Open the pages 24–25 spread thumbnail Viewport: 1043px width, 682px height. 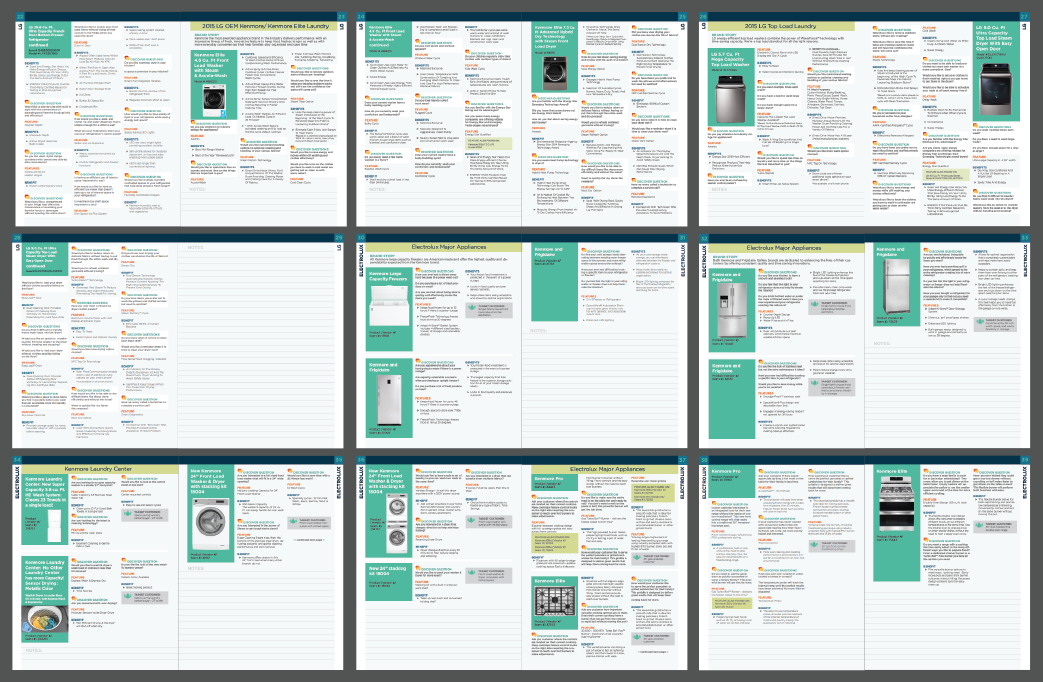pos(522,120)
